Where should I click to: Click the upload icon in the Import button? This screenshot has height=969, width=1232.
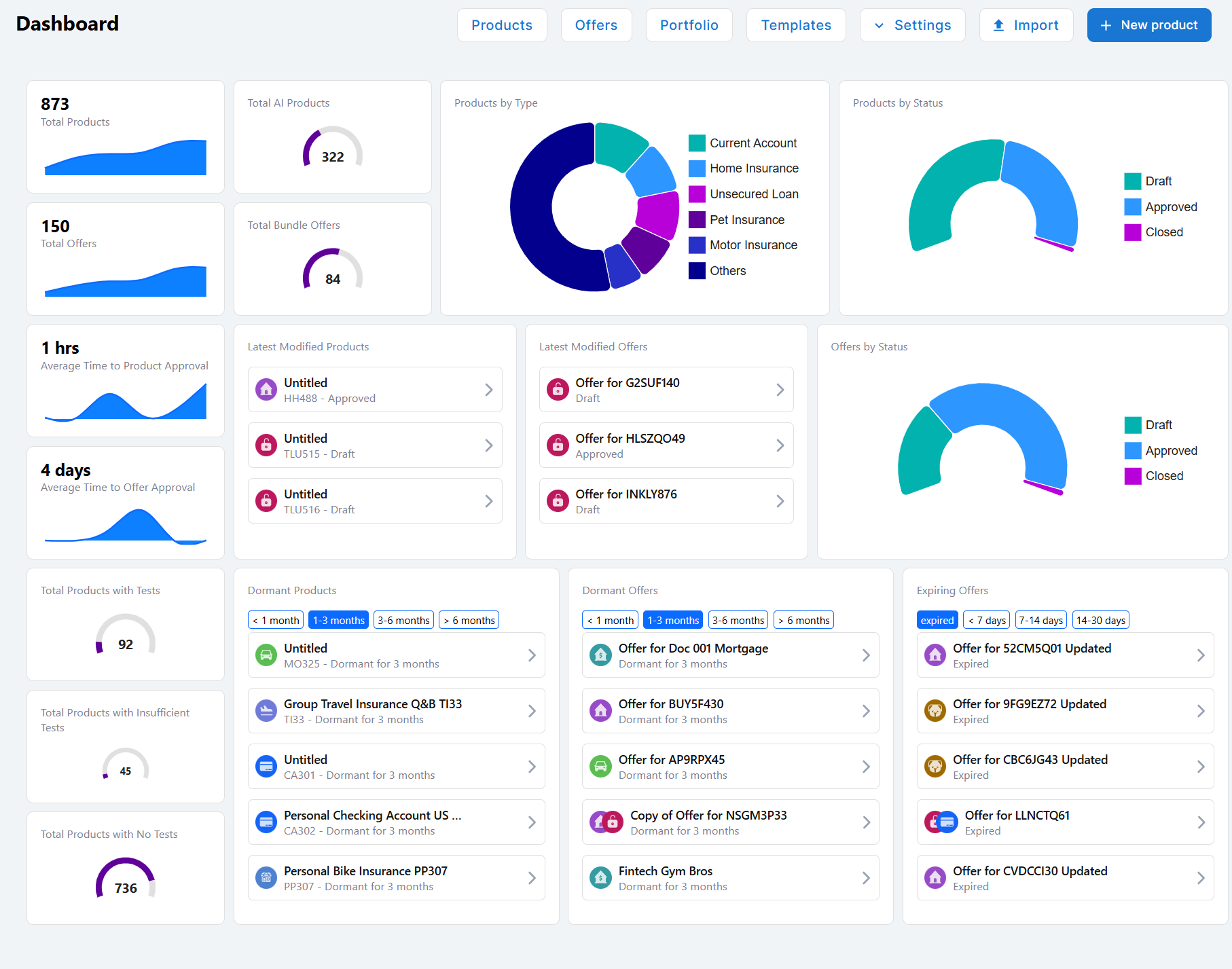[998, 25]
